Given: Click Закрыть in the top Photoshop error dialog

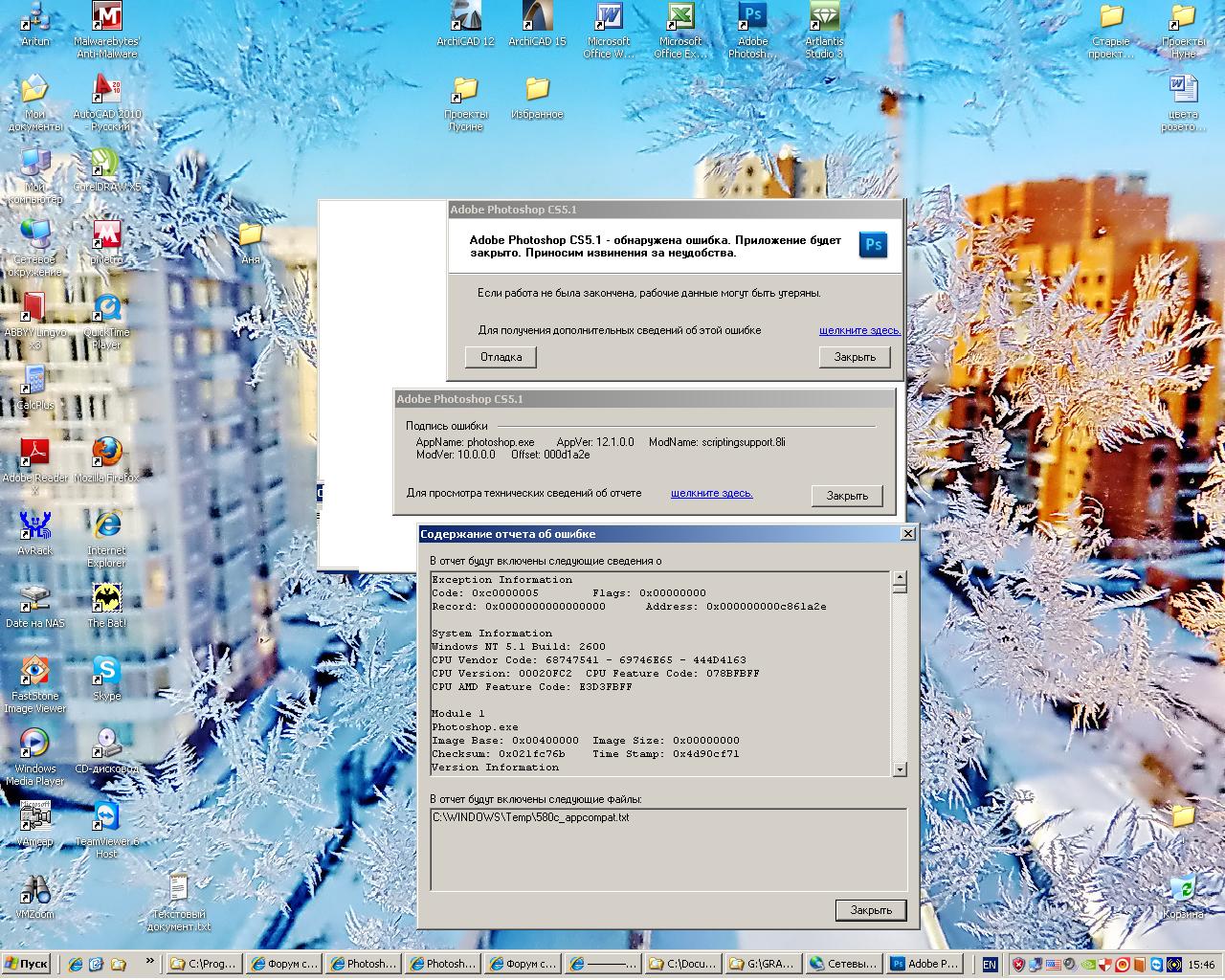Looking at the screenshot, I should coord(855,357).
